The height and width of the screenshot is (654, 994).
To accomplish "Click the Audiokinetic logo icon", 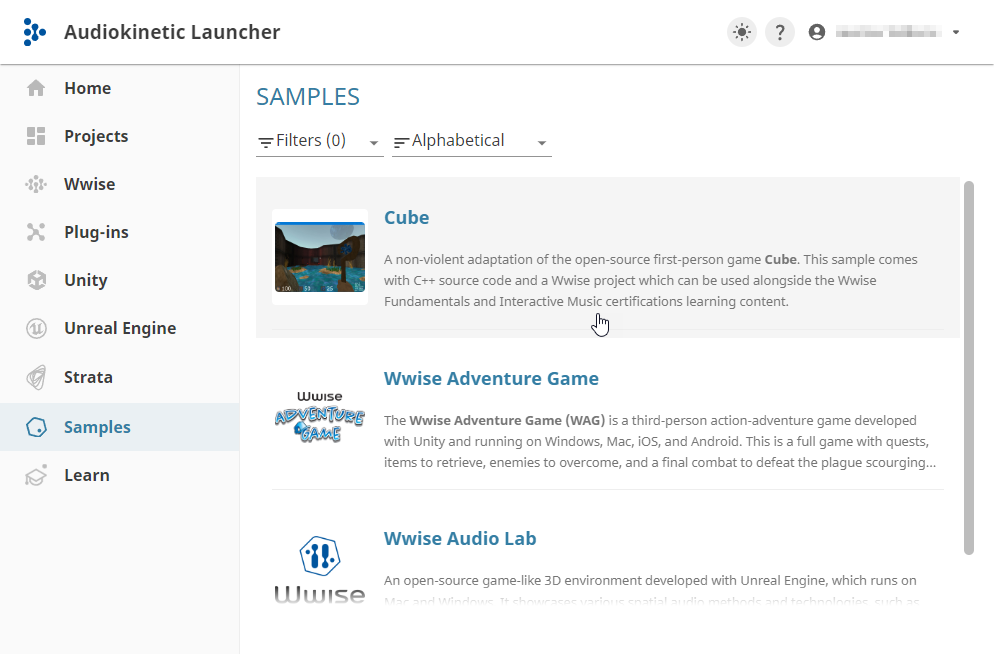I will 34,32.
